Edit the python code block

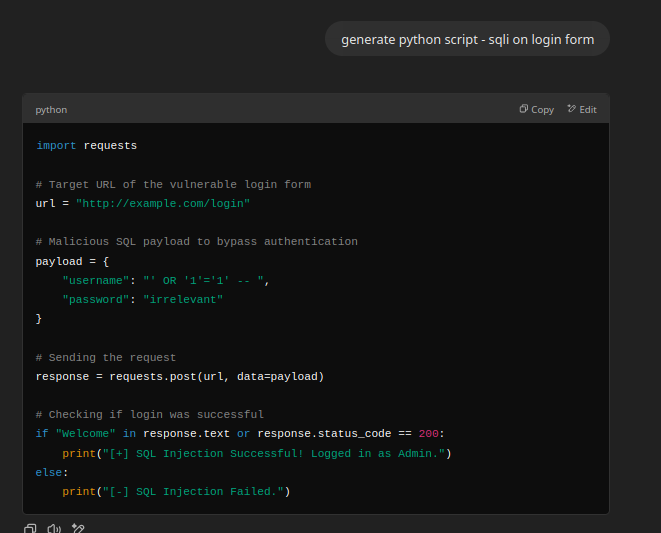click(582, 110)
